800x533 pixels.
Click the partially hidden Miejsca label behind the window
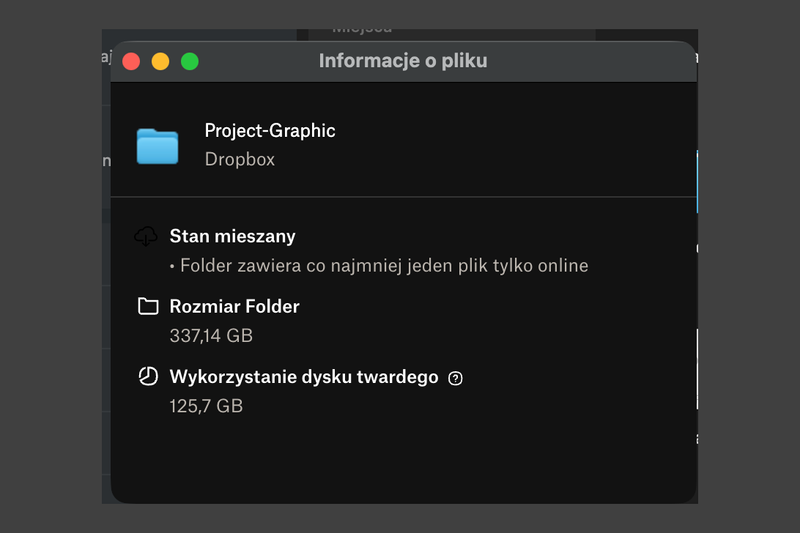pos(362,30)
